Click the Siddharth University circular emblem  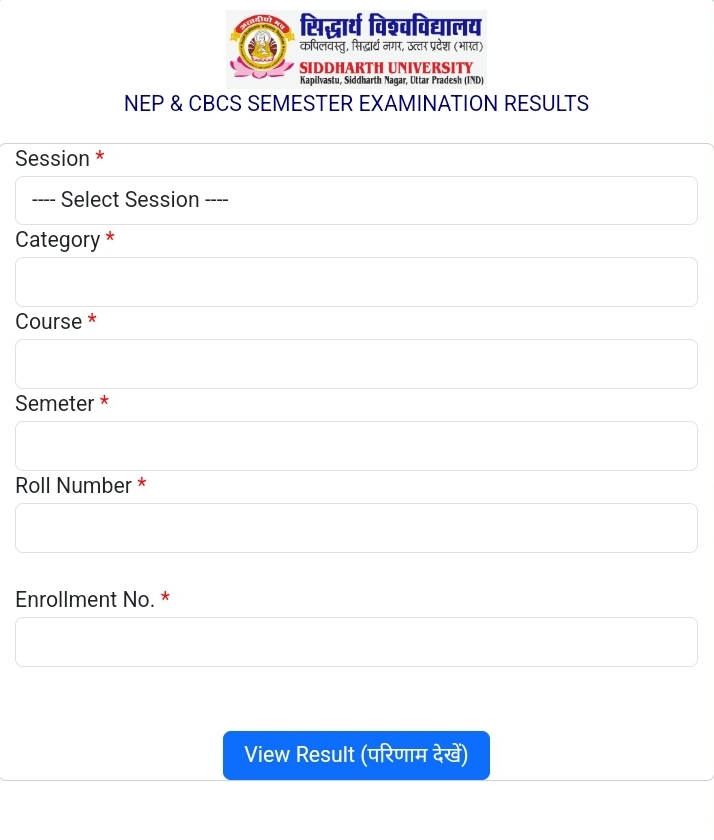[x=262, y=41]
